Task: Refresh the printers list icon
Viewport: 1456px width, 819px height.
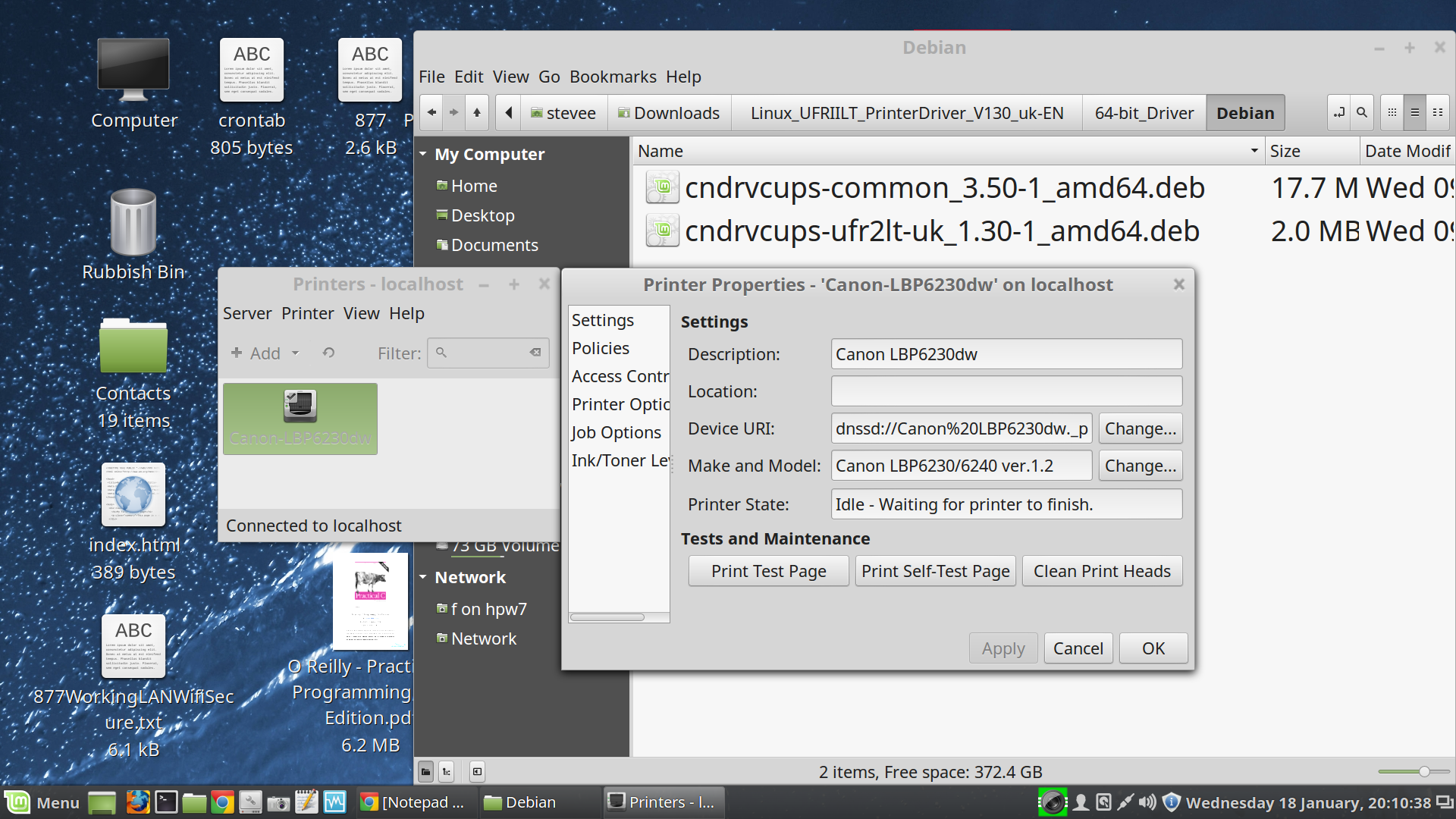Action: [328, 353]
